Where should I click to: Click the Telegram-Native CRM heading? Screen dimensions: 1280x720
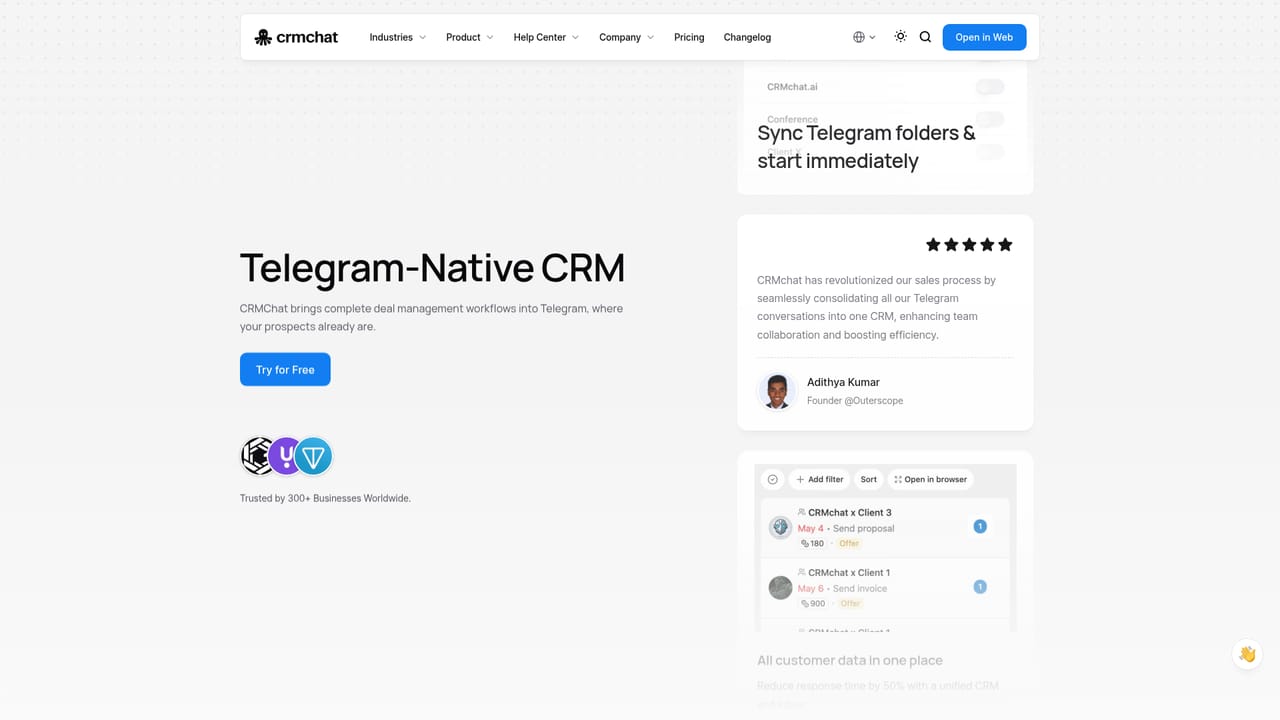click(x=432, y=268)
